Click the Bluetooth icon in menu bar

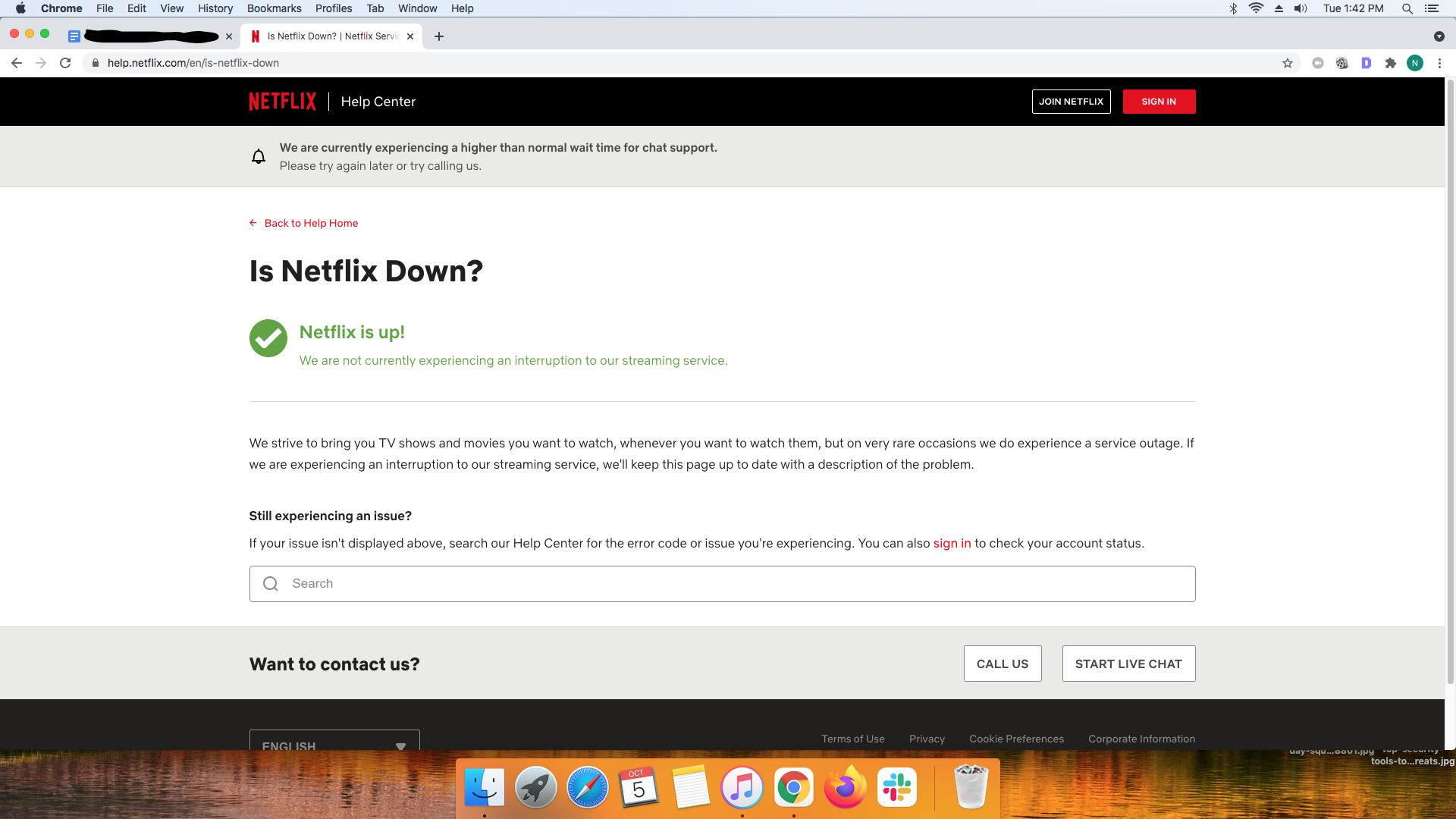(x=1234, y=8)
